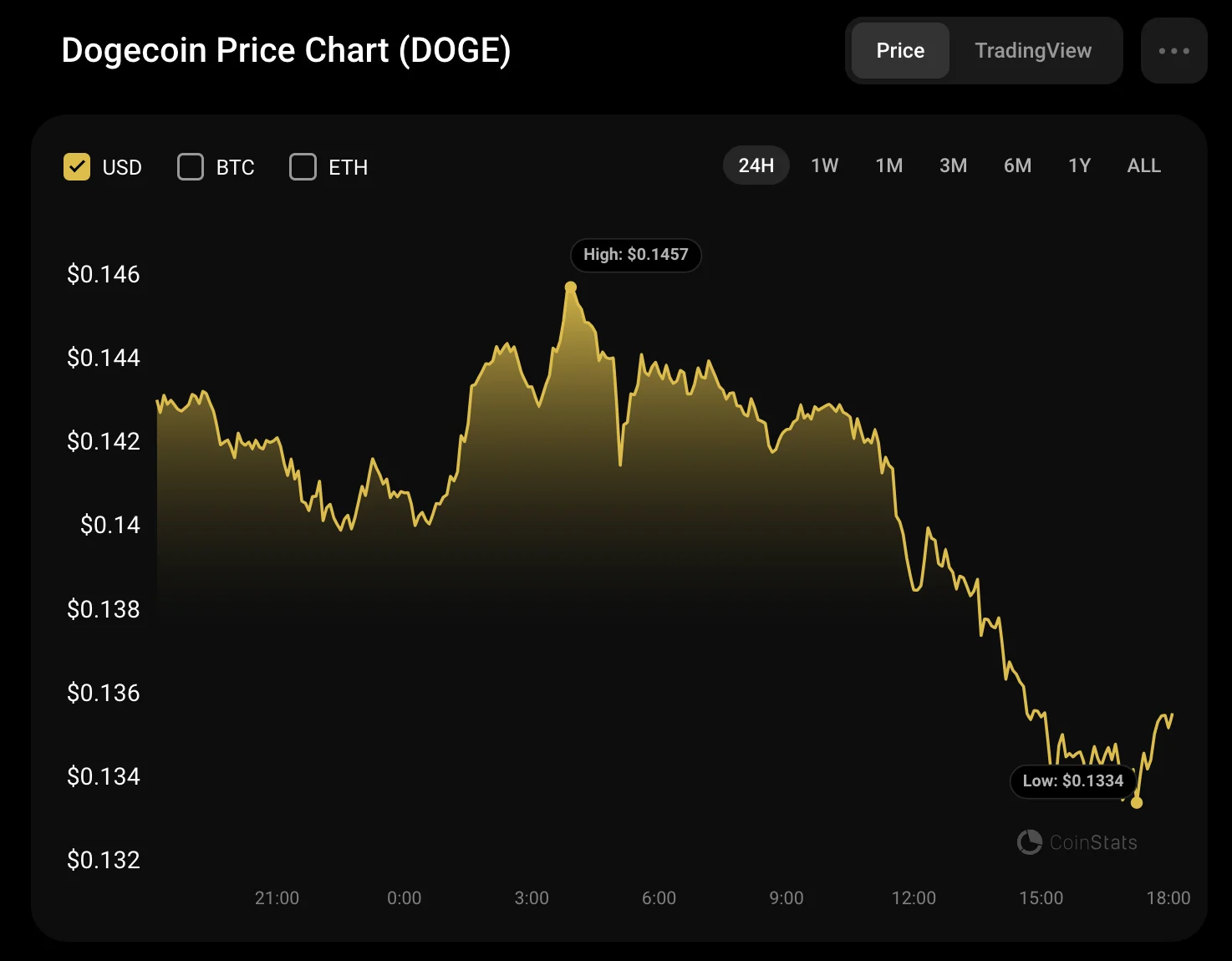The height and width of the screenshot is (961, 1232).
Task: Enable the ETH currency checkbox
Action: (x=303, y=167)
